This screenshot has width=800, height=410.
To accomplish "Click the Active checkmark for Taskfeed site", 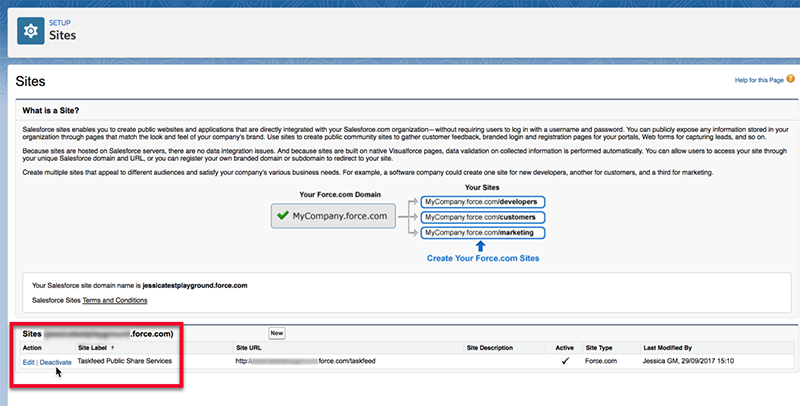I will (x=565, y=361).
